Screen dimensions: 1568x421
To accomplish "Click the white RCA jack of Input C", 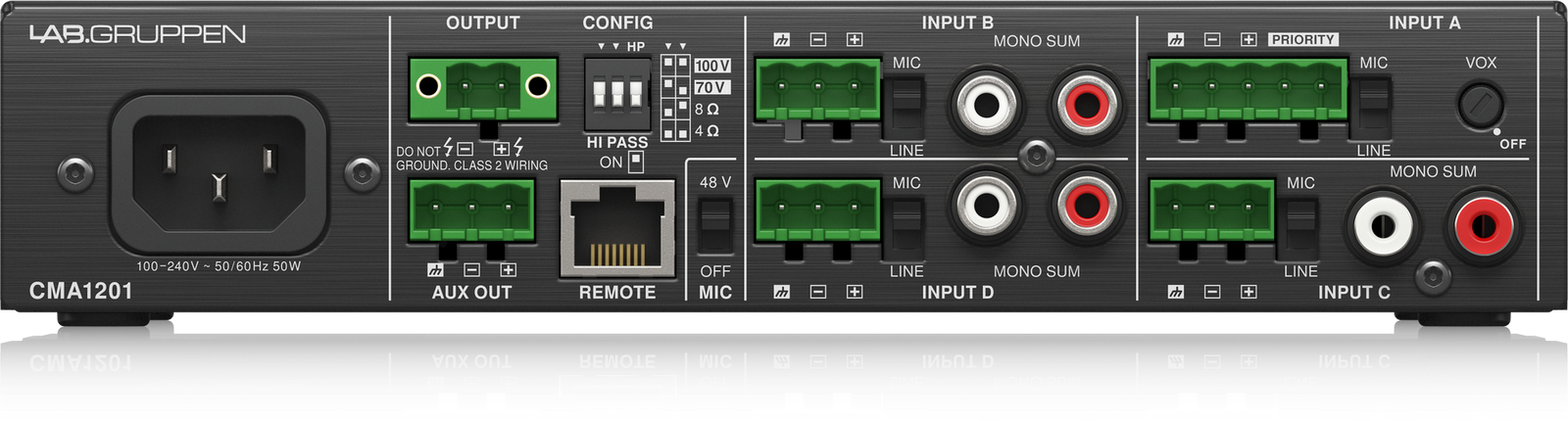I will (1383, 224).
